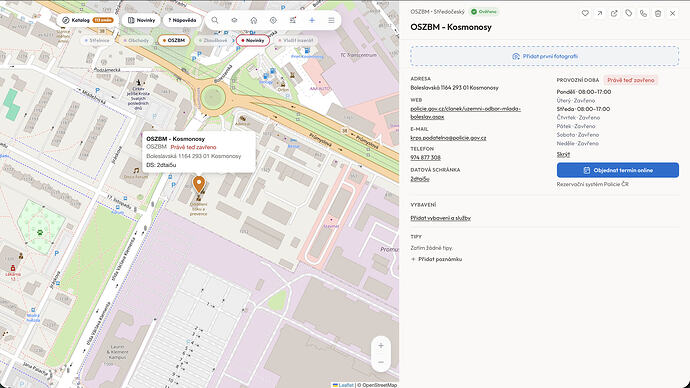Zoom out the map with minus button
The width and height of the screenshot is (690, 388).
[381, 362]
